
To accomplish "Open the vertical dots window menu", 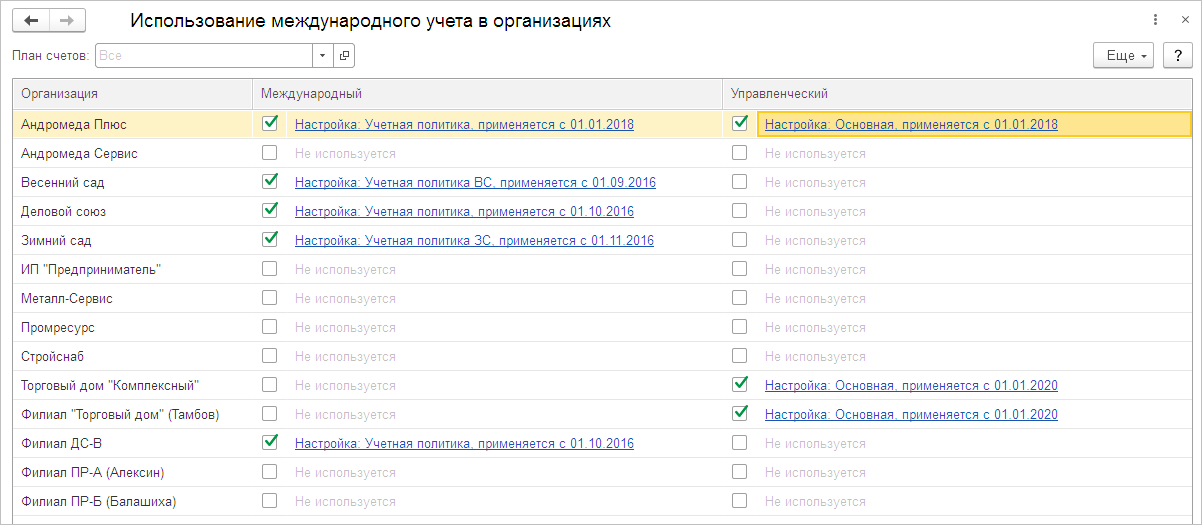I will tap(1156, 20).
